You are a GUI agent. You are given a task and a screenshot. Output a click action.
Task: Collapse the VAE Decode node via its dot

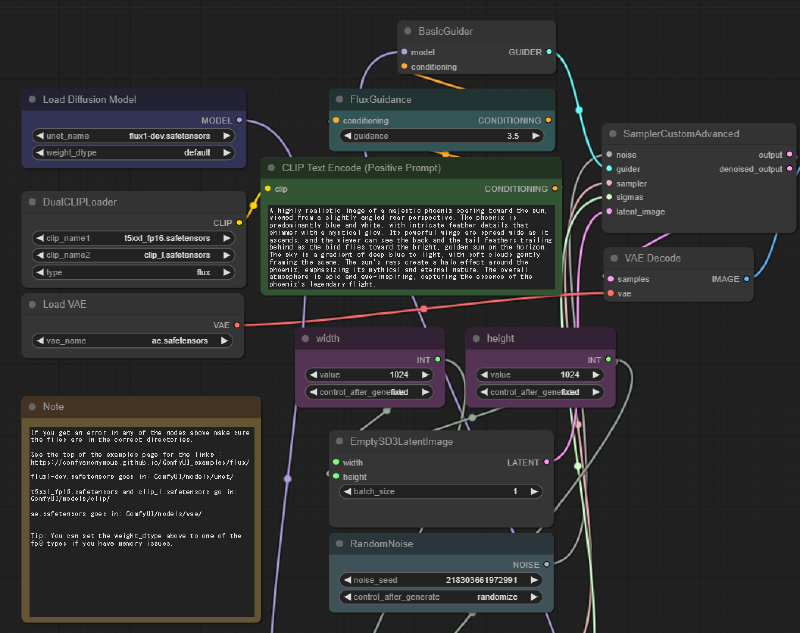point(614,258)
